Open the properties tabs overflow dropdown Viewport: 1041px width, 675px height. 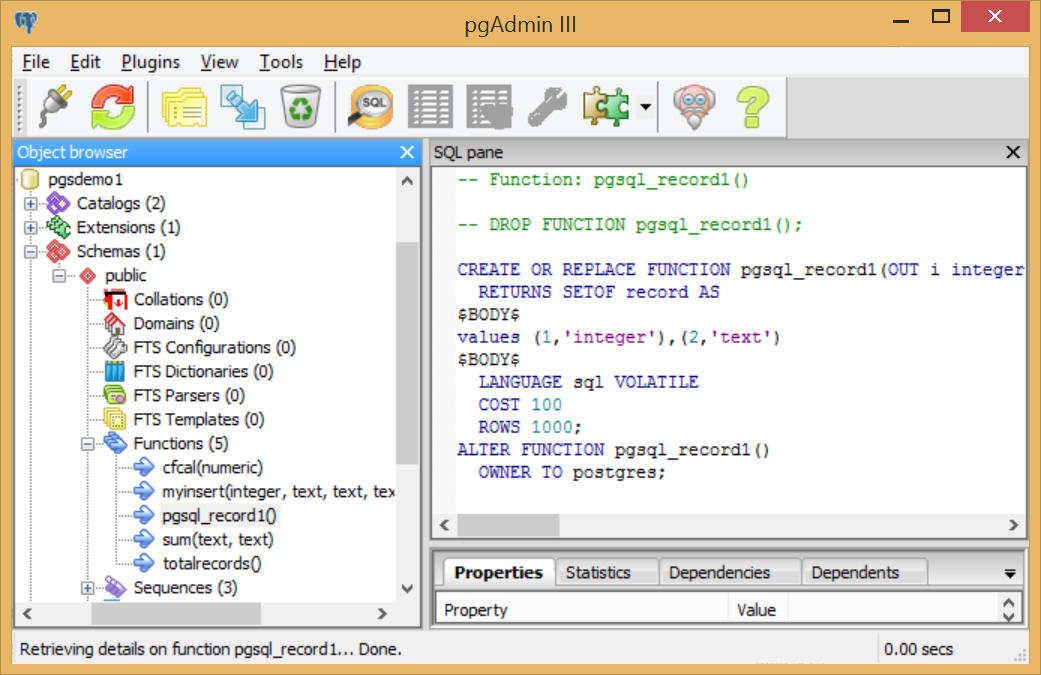pos(1010,573)
